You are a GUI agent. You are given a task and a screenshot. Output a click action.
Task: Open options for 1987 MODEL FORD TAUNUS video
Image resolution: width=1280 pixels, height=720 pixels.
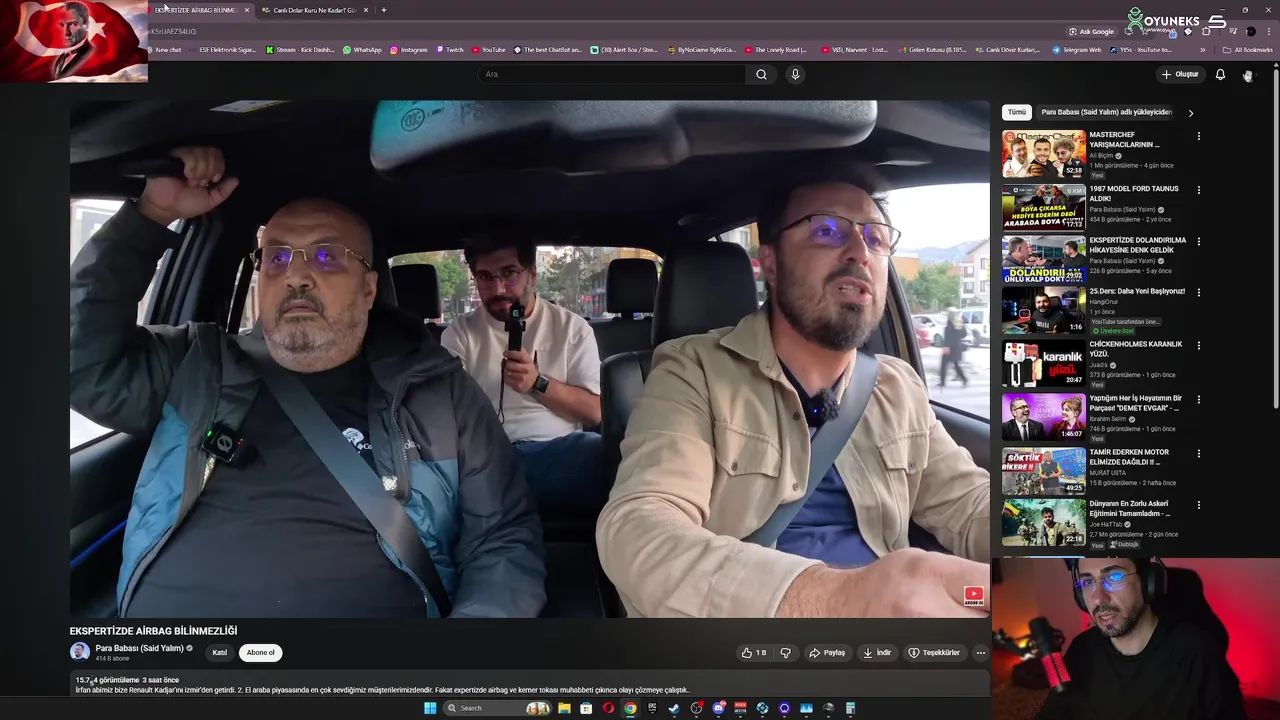(1198, 190)
